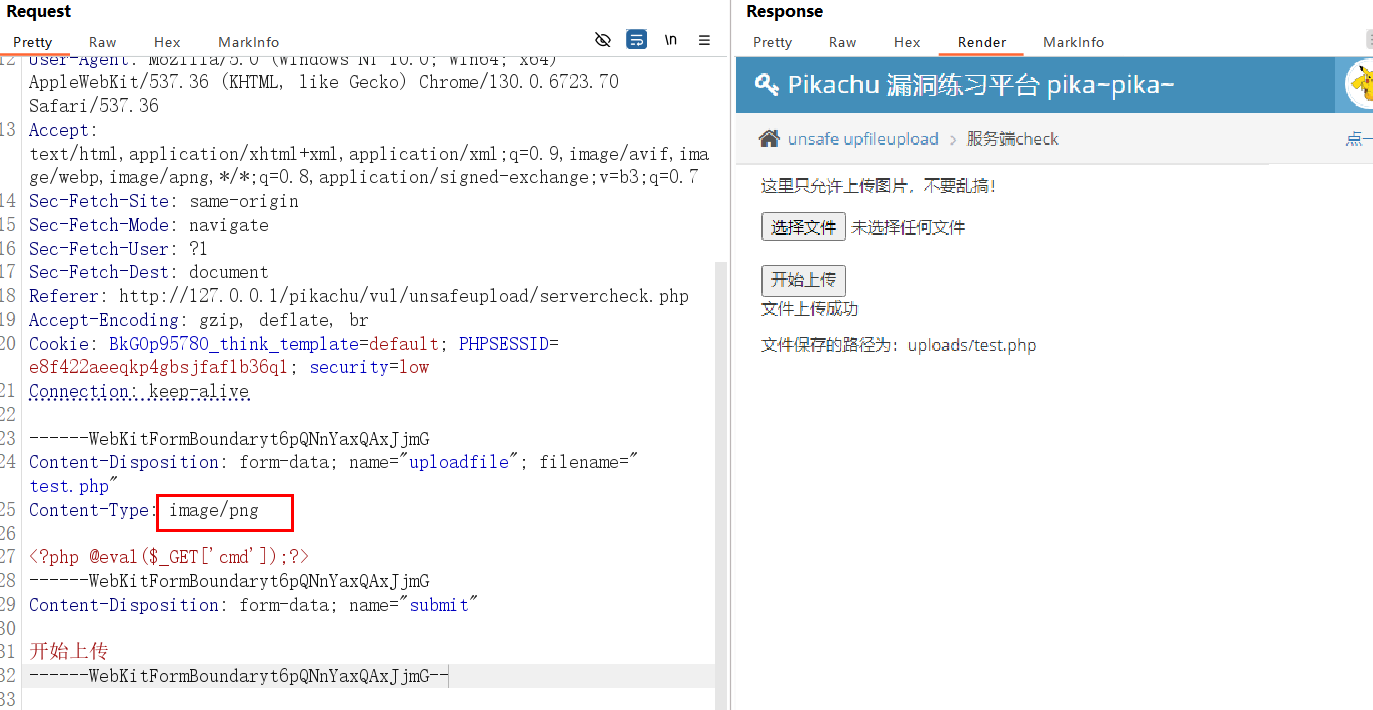1373x710 pixels.
Task: Click the PHP eval payload line
Action: [x=169, y=557]
